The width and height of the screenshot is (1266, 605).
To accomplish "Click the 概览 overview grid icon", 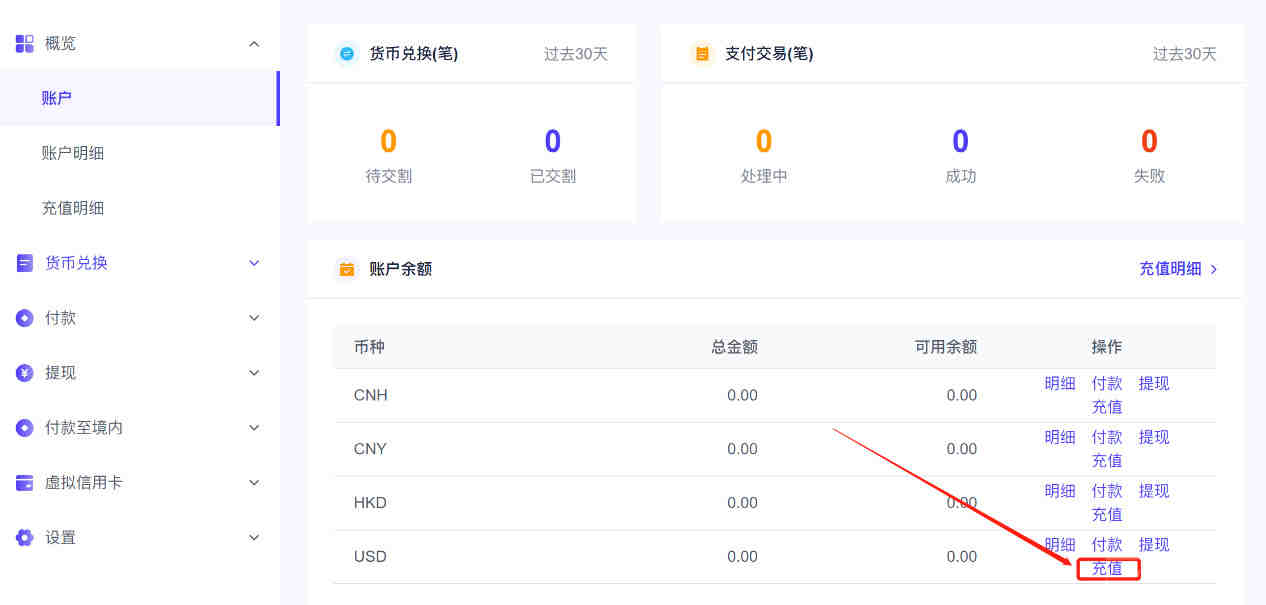I will click(25, 44).
